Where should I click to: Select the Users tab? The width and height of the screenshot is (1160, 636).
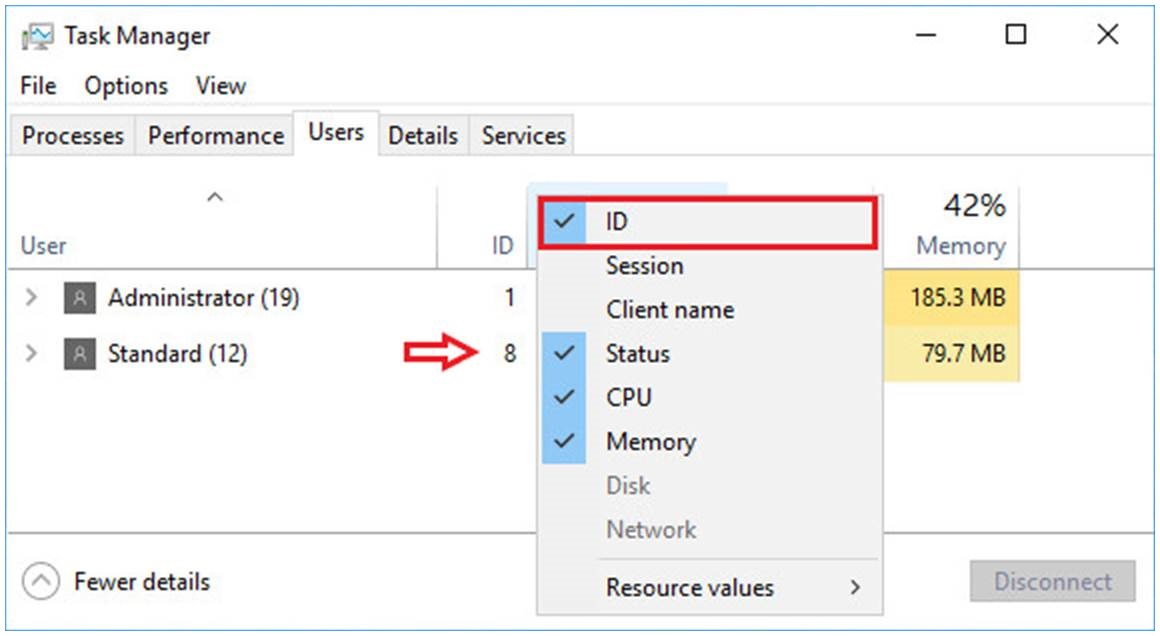pyautogui.click(x=337, y=132)
